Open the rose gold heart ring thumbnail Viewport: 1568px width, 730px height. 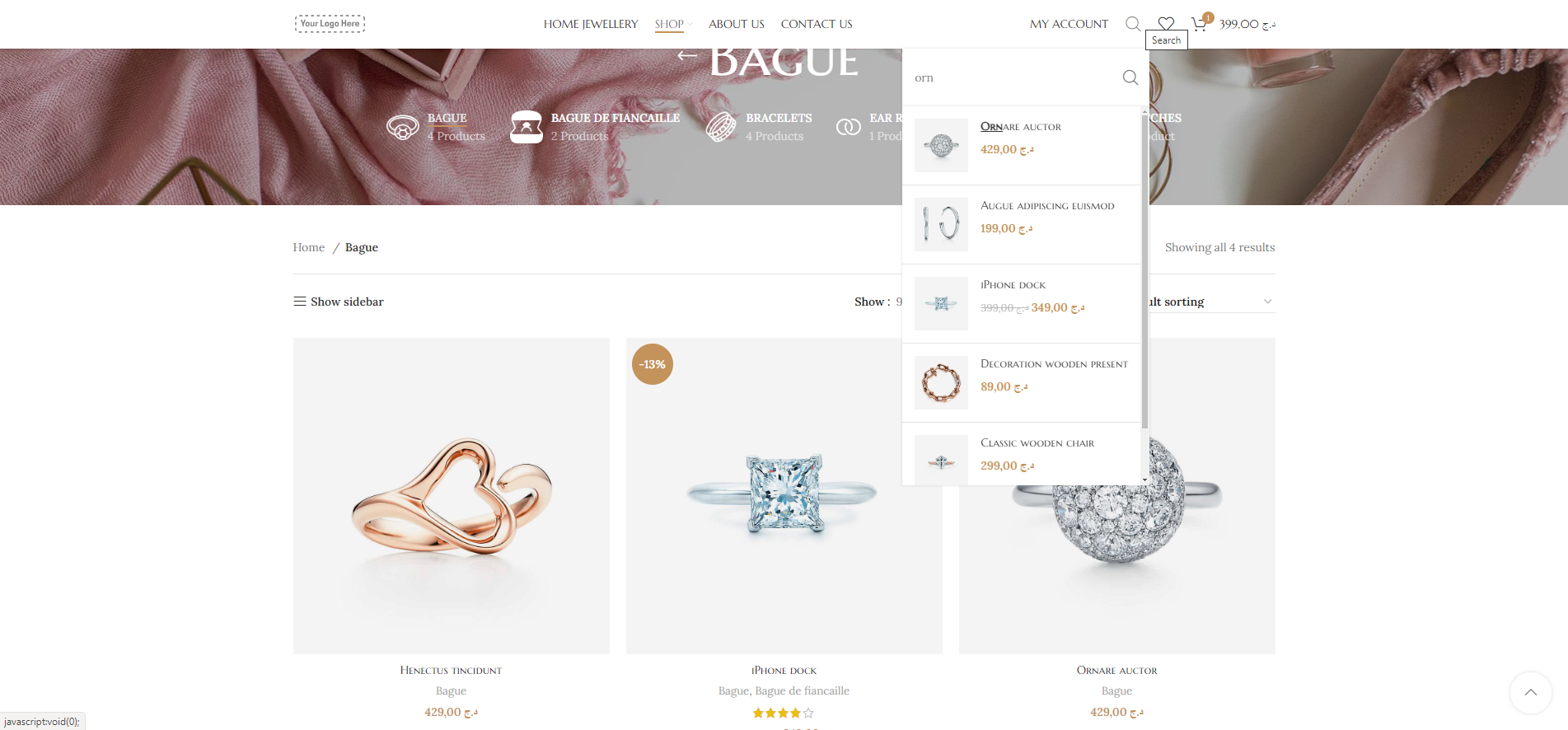[x=452, y=496]
